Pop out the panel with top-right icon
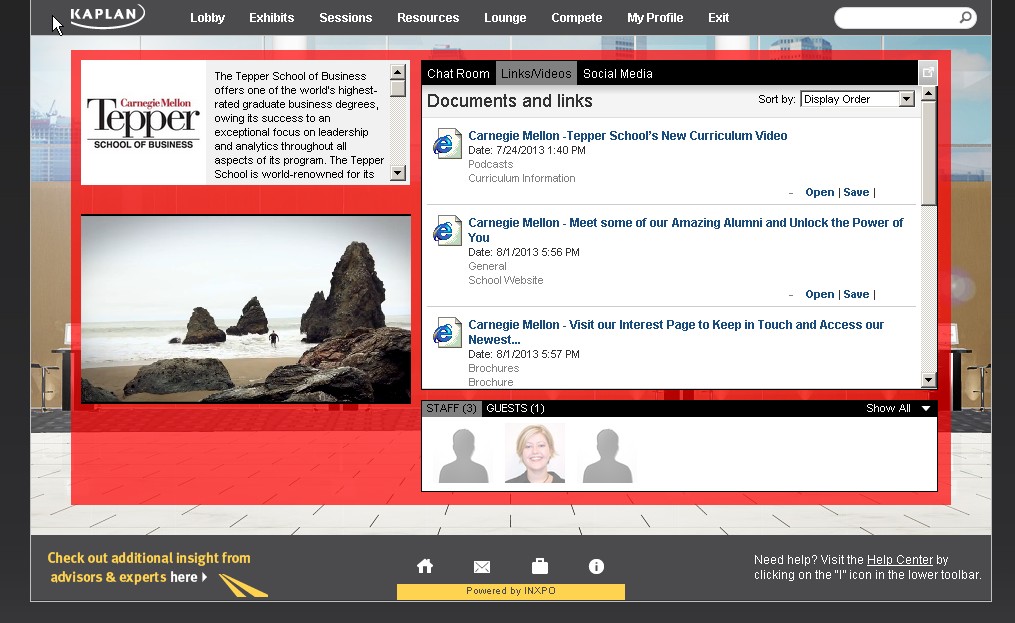 [x=928, y=73]
